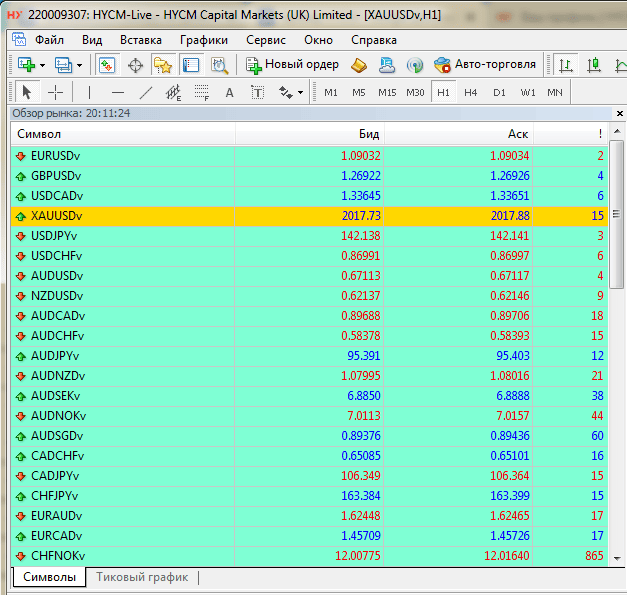
Task: Select the equidistant channel tool
Action: [x=174, y=92]
